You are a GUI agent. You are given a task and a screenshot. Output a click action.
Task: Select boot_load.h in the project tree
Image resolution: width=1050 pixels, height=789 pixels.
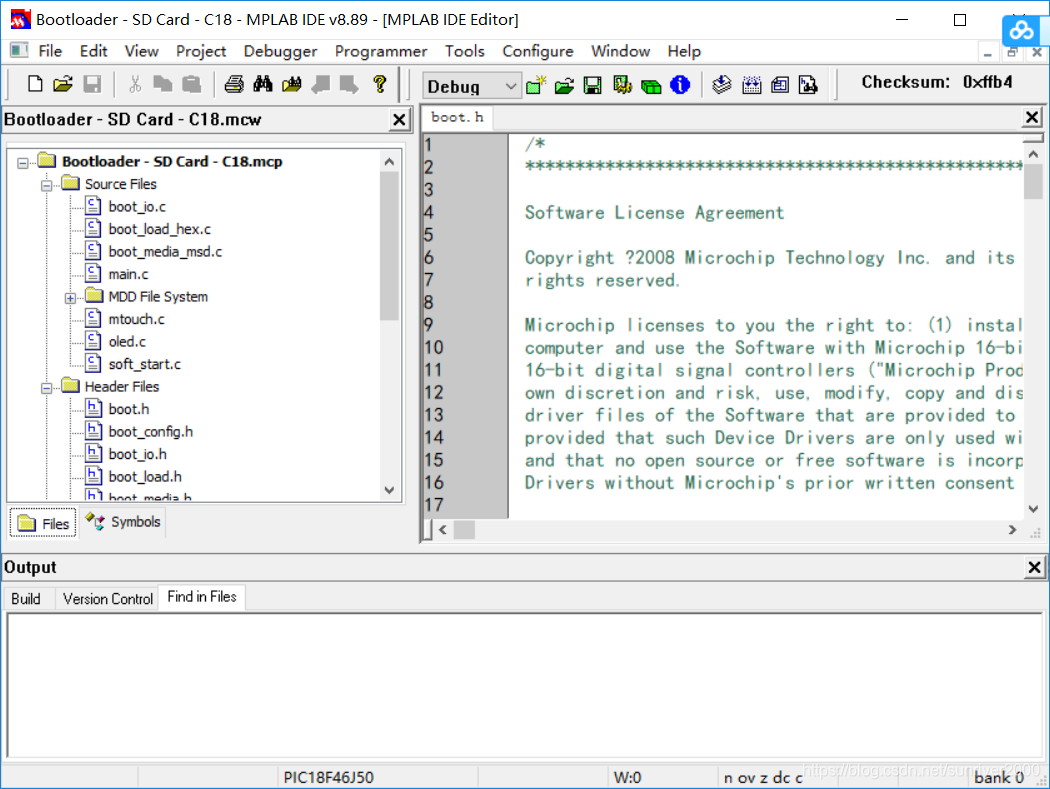145,477
